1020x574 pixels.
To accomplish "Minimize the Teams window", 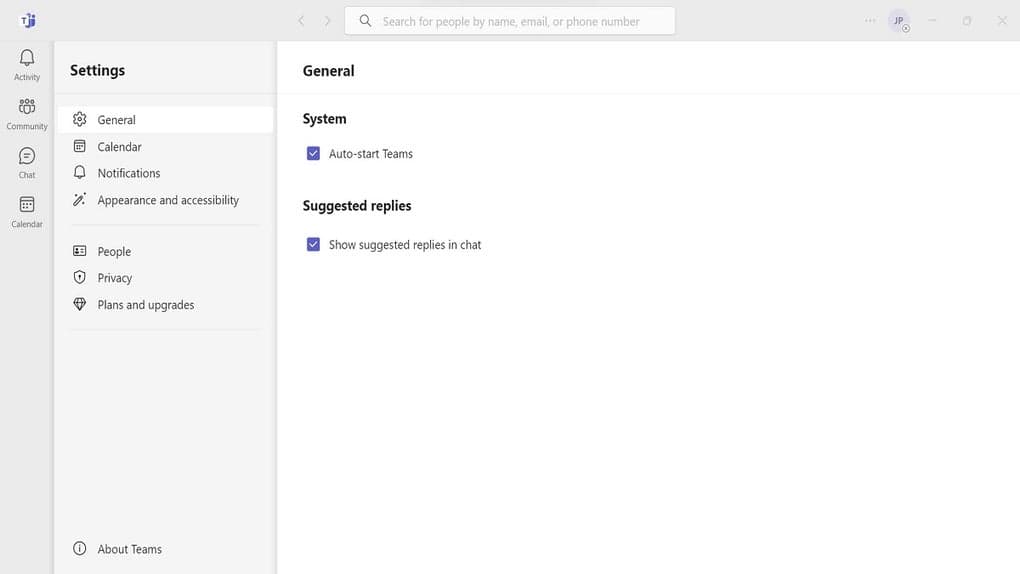I will tap(932, 21).
